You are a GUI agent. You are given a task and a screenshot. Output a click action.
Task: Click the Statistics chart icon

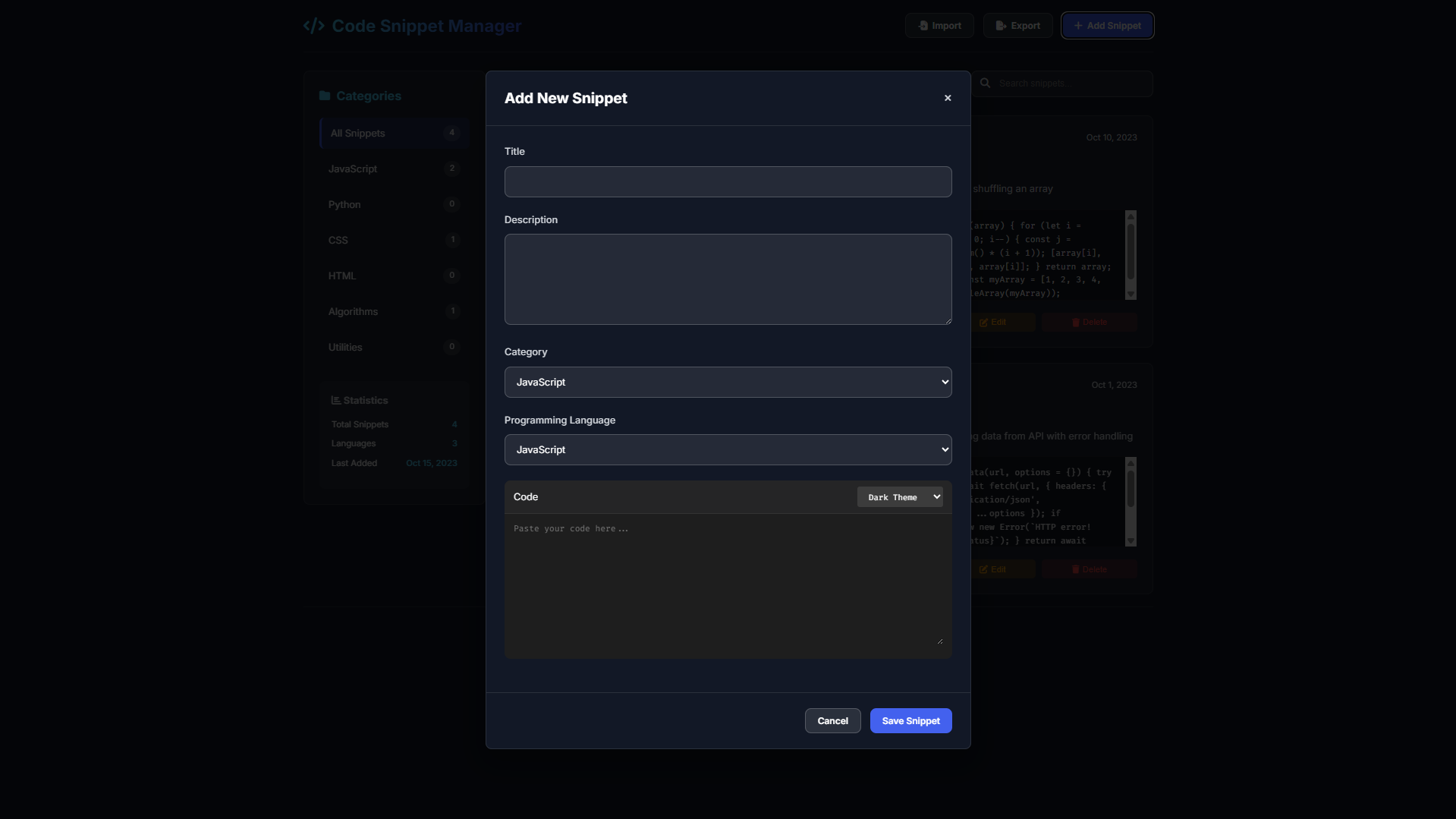click(x=335, y=400)
